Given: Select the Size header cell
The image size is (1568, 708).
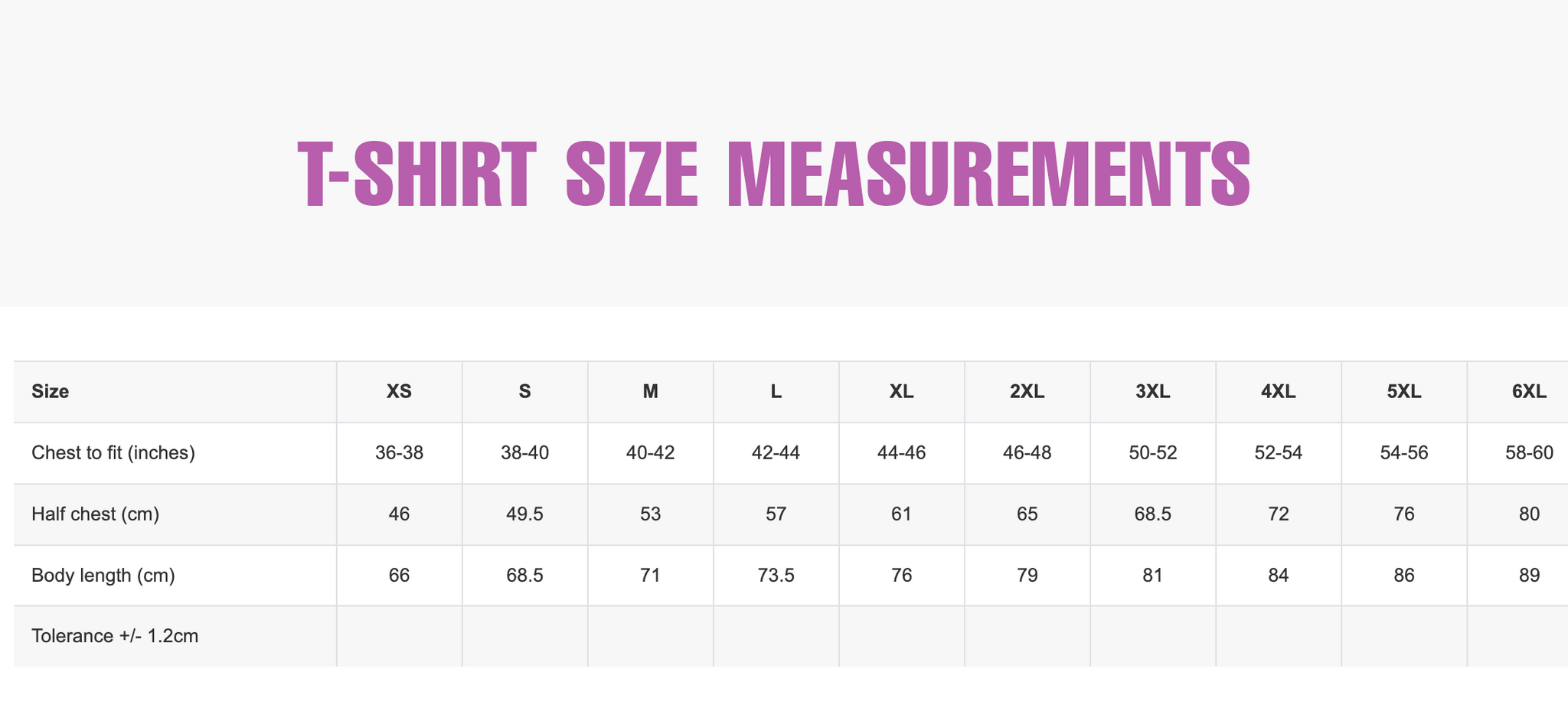Looking at the screenshot, I should coord(51,392).
